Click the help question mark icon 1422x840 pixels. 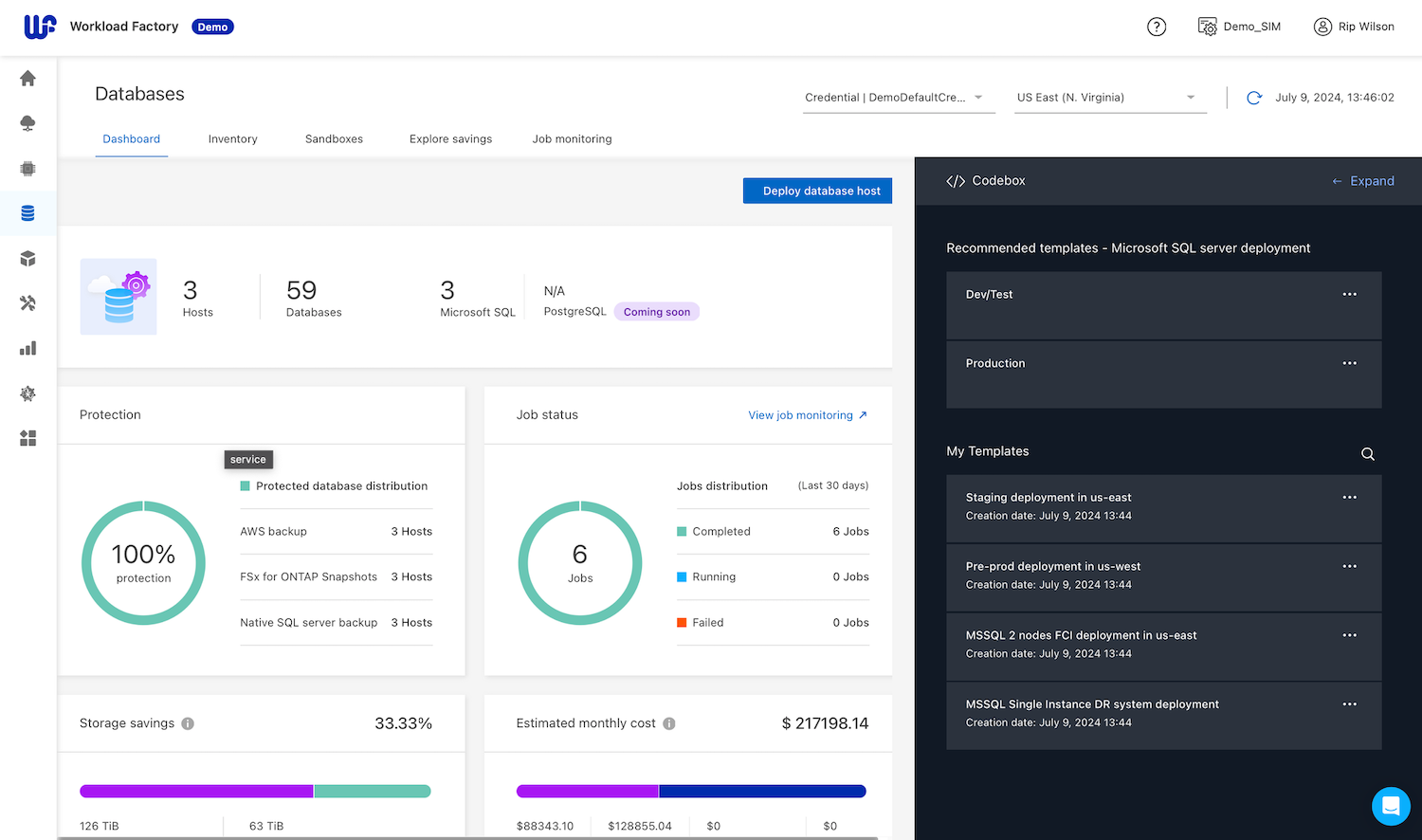[1157, 27]
